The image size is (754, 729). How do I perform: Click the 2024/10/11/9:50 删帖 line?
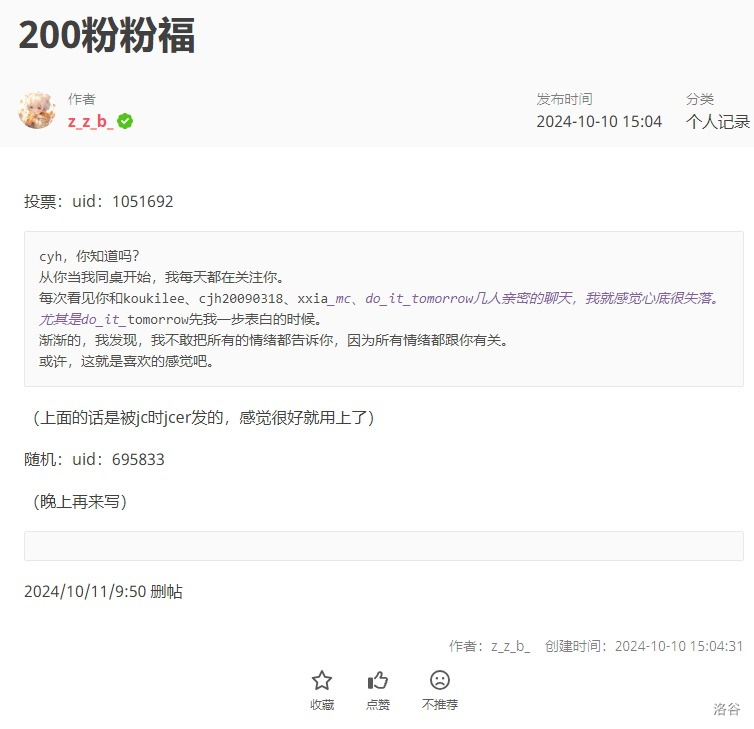click(x=103, y=591)
